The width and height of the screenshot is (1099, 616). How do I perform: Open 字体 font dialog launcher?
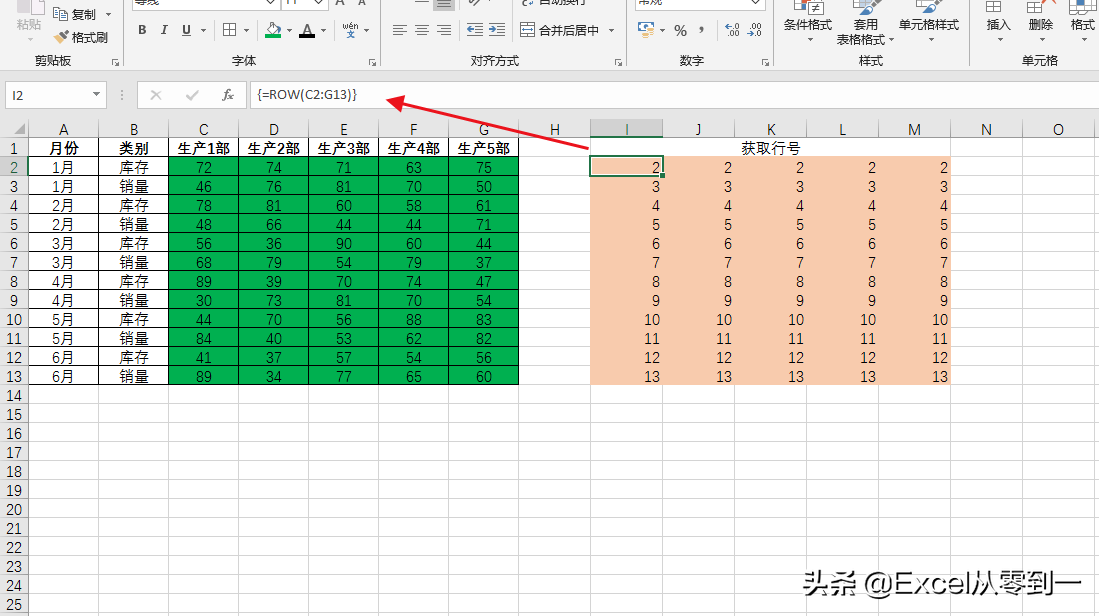tap(372, 62)
